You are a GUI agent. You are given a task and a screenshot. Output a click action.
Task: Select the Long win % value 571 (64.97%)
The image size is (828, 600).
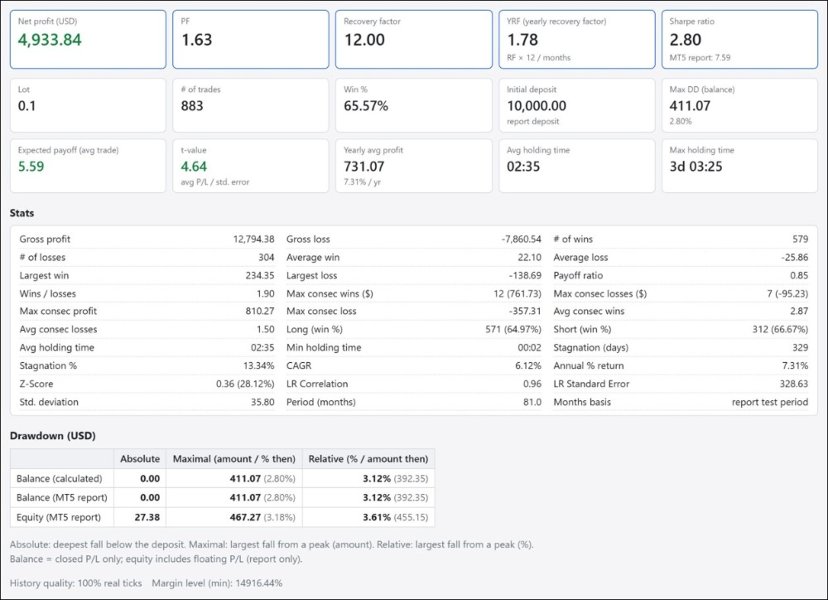[x=513, y=330]
